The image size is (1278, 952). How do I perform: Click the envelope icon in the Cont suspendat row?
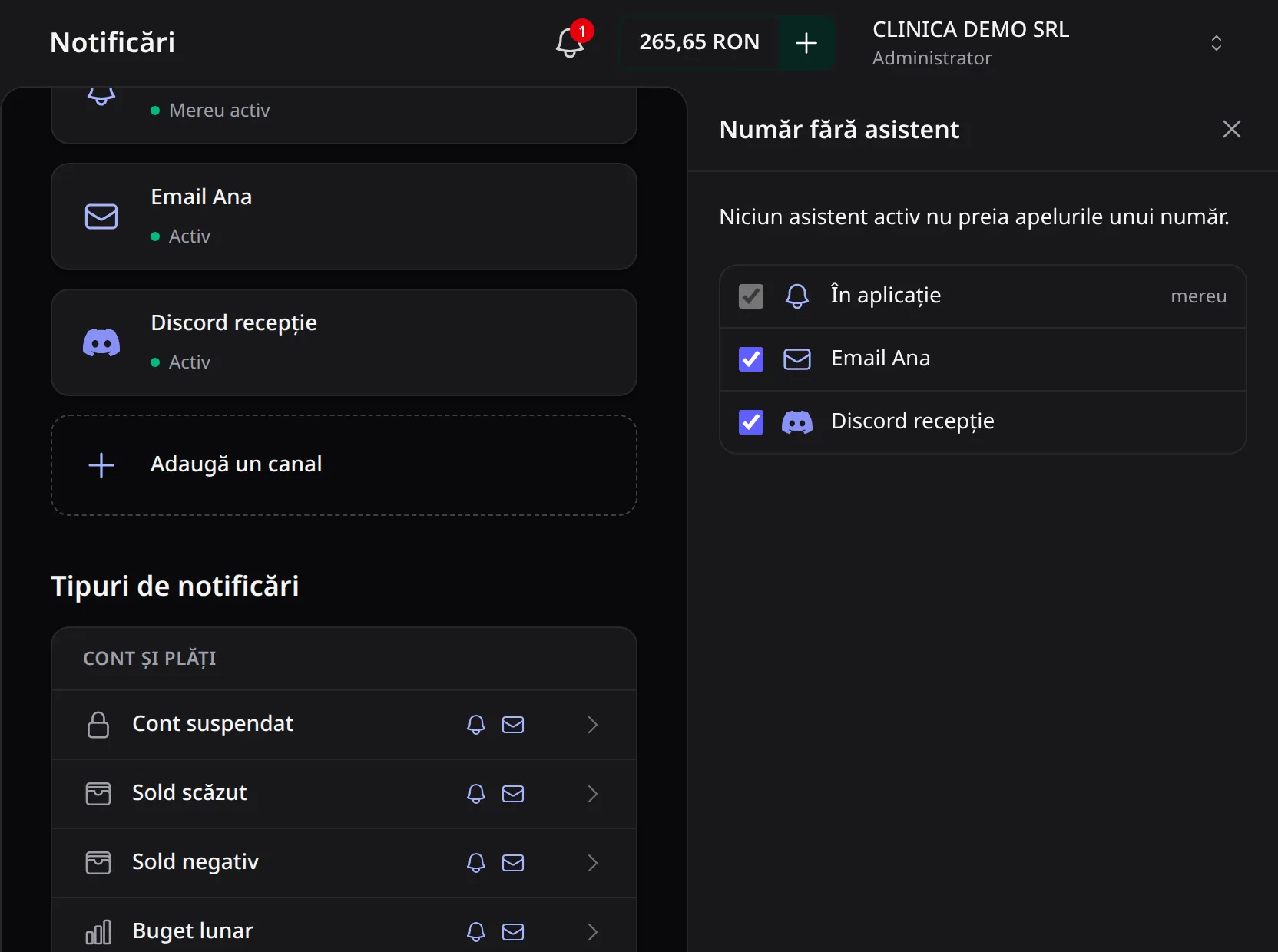pos(513,725)
